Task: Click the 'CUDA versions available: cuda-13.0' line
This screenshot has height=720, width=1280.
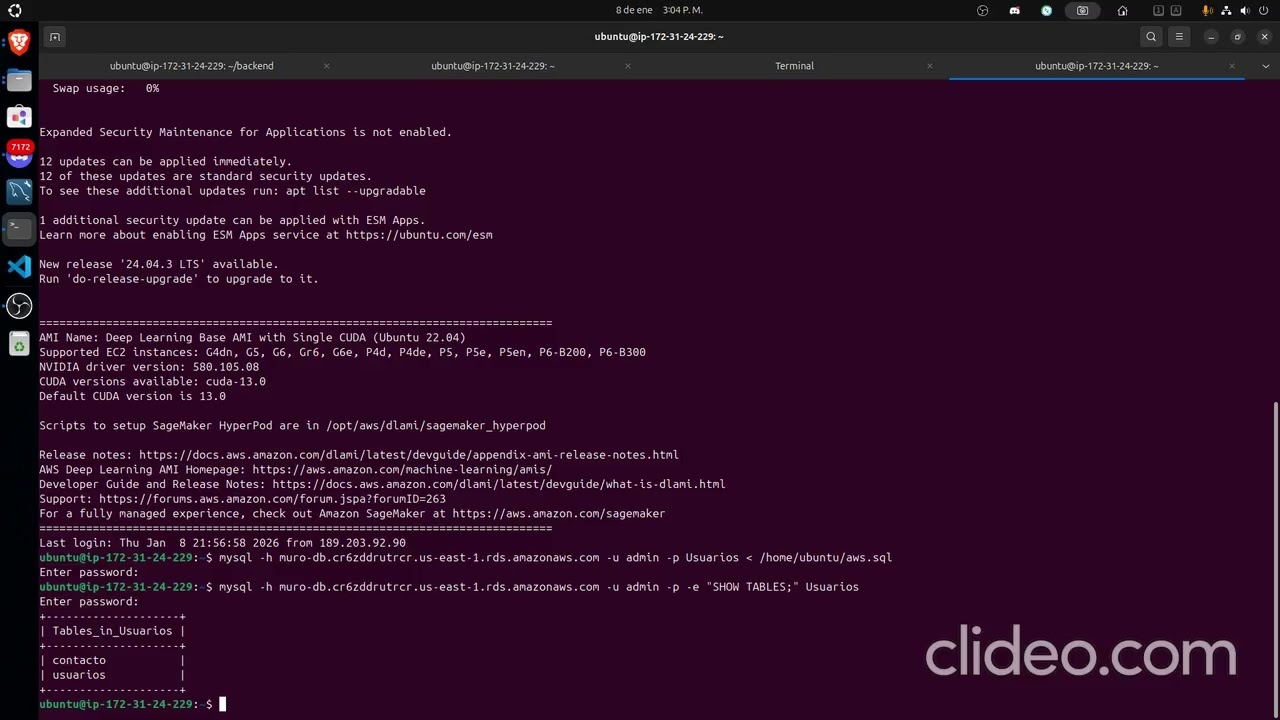Action: tap(152, 382)
